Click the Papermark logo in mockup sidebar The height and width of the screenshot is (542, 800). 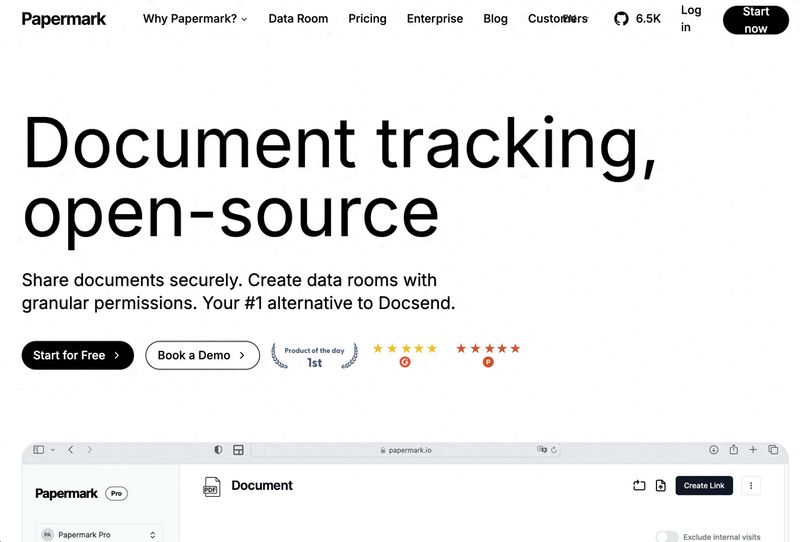click(x=66, y=494)
